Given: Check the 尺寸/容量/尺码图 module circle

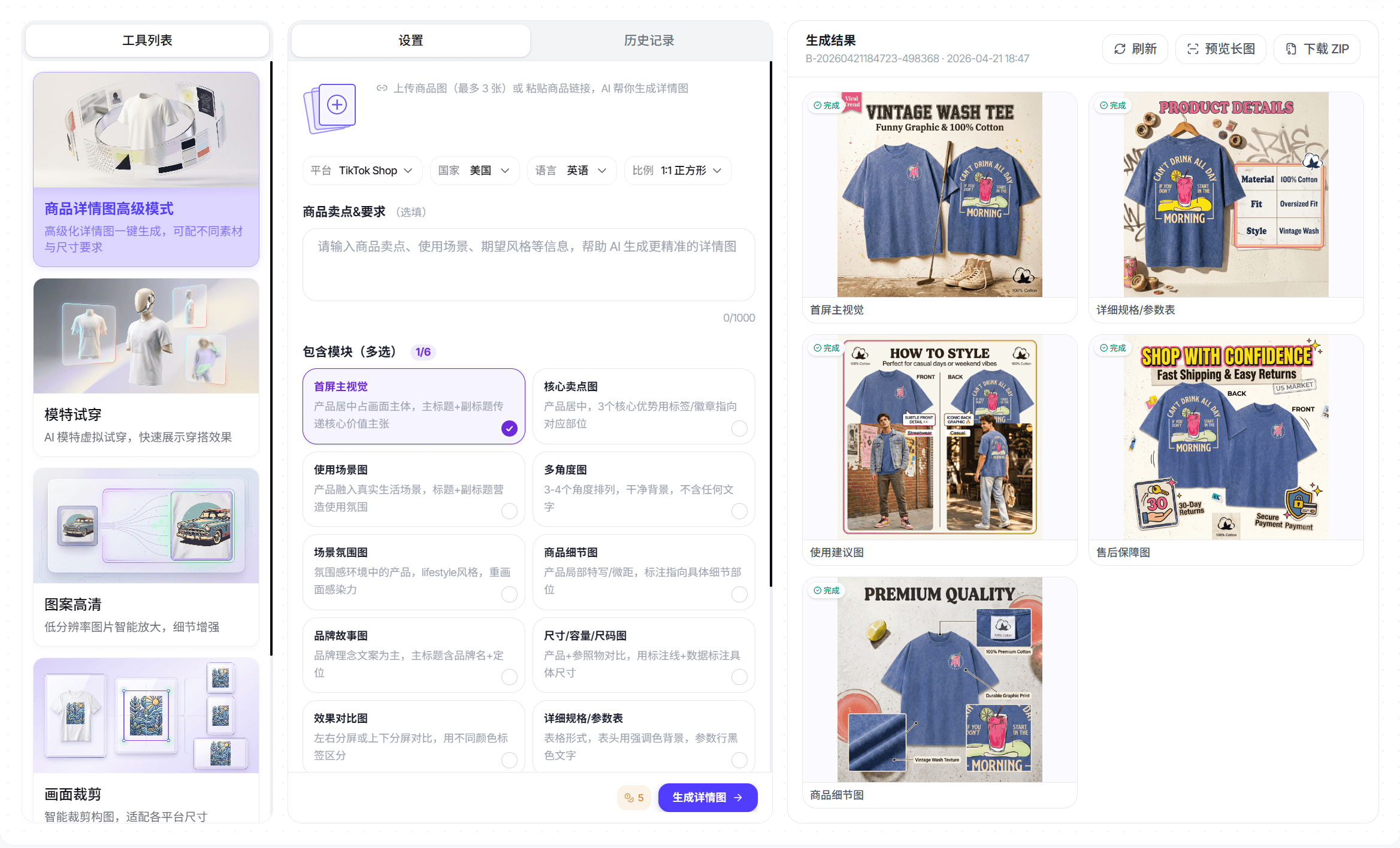Looking at the screenshot, I should pyautogui.click(x=739, y=677).
